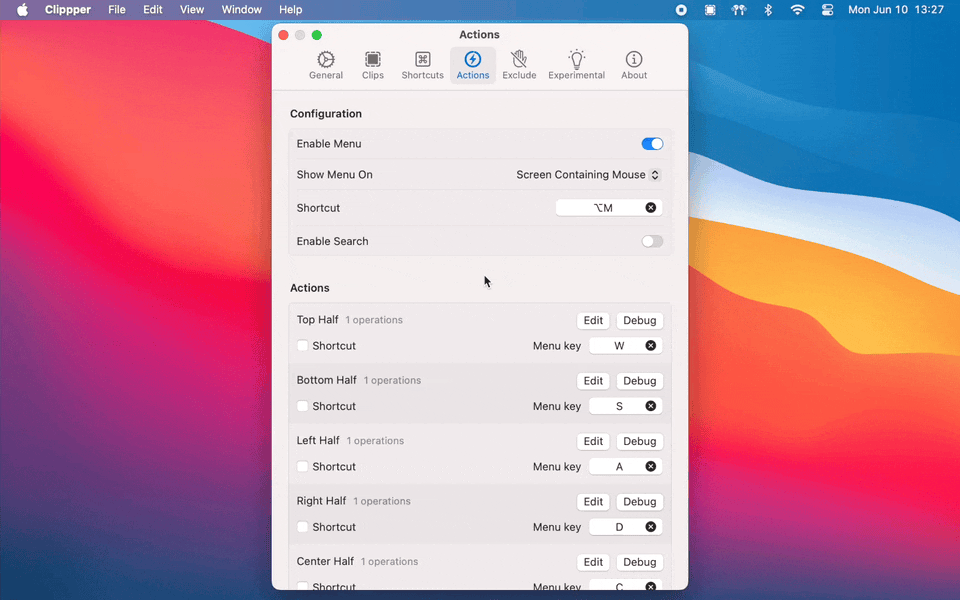The image size is (960, 600).
Task: Open the Exclude tab
Action: [519, 65]
